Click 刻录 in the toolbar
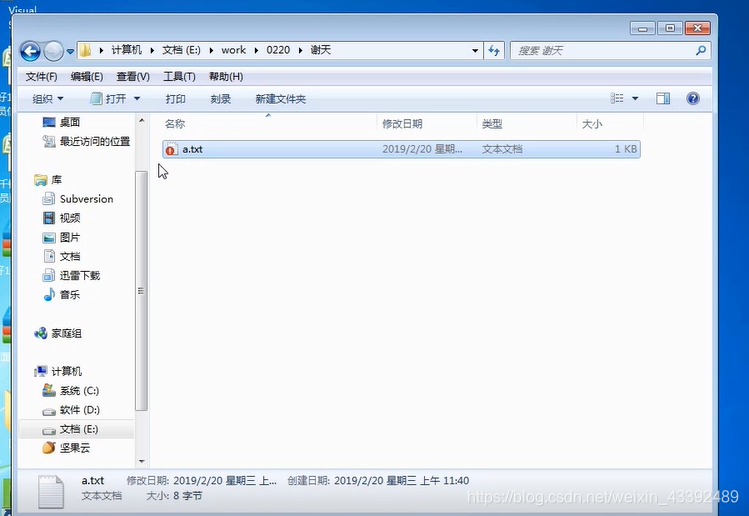 coord(220,99)
